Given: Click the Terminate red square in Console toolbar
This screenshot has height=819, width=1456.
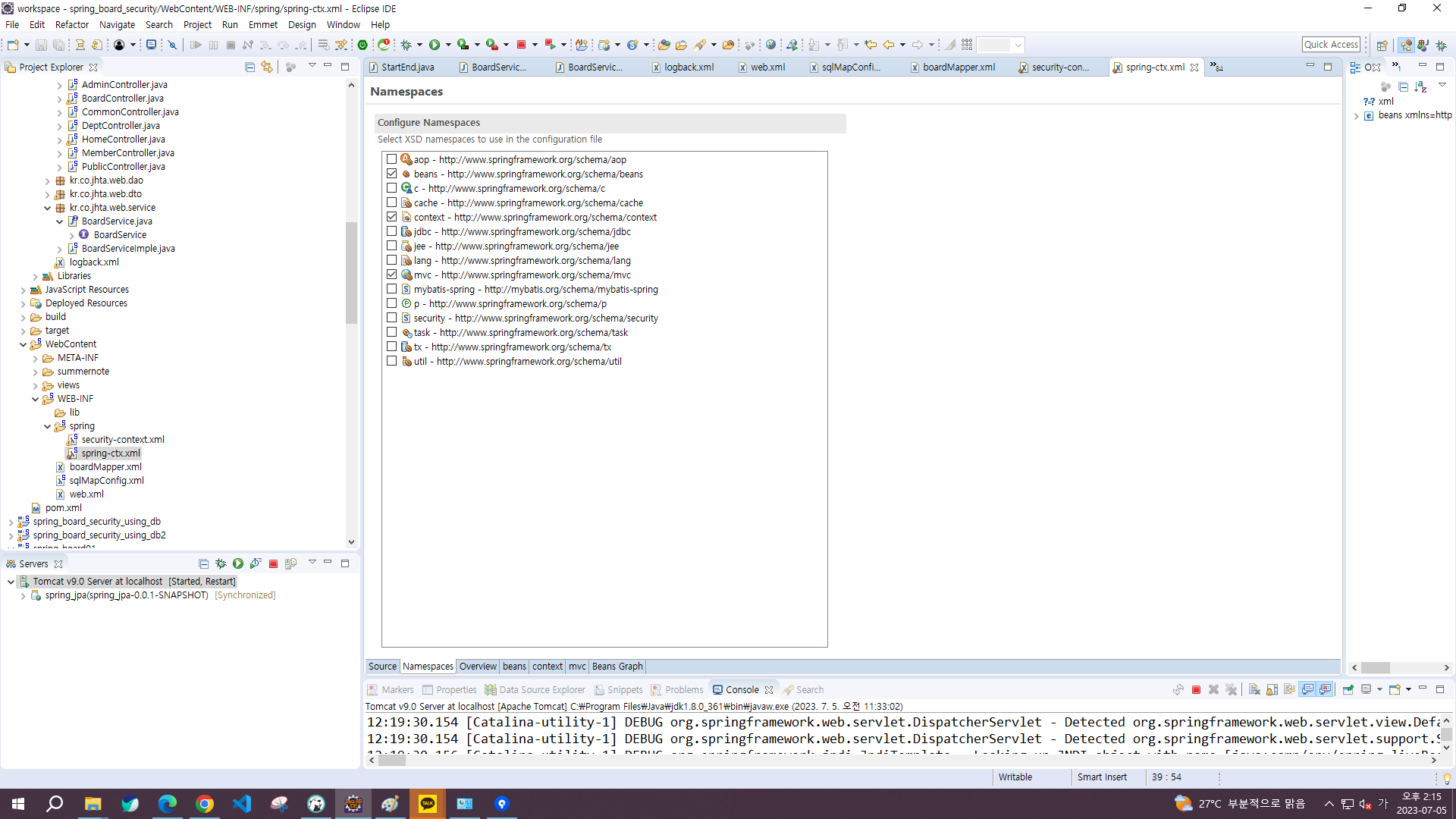Looking at the screenshot, I should (1196, 689).
